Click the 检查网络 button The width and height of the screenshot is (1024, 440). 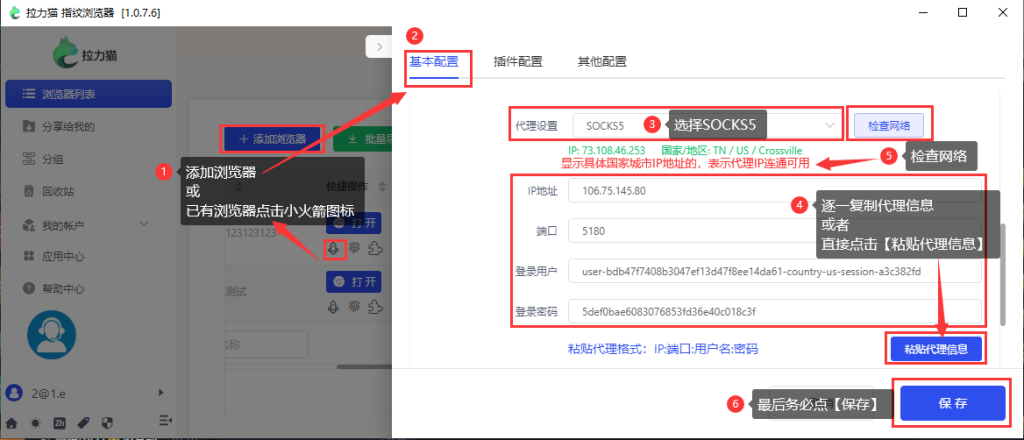point(889,125)
